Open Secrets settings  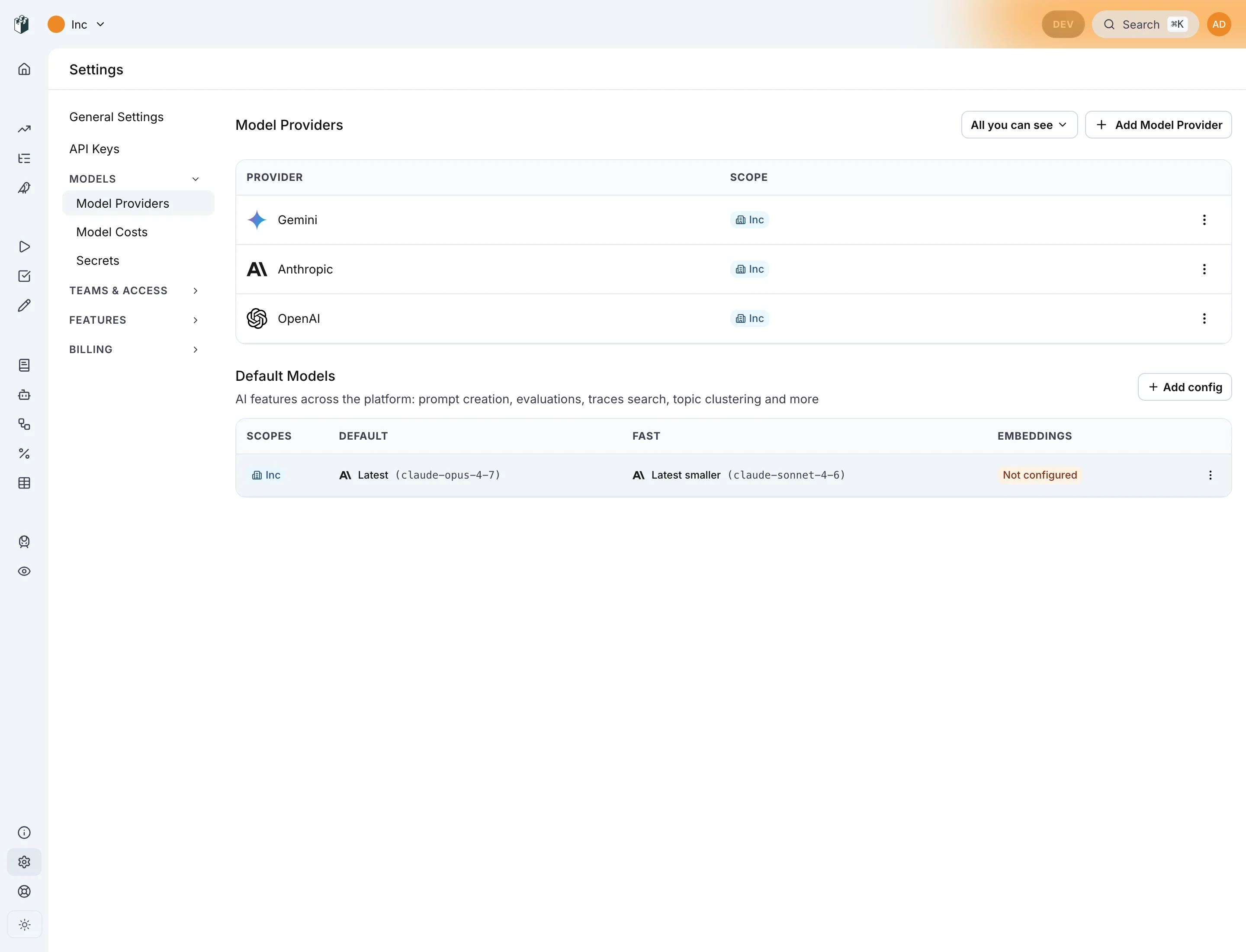tap(97, 261)
